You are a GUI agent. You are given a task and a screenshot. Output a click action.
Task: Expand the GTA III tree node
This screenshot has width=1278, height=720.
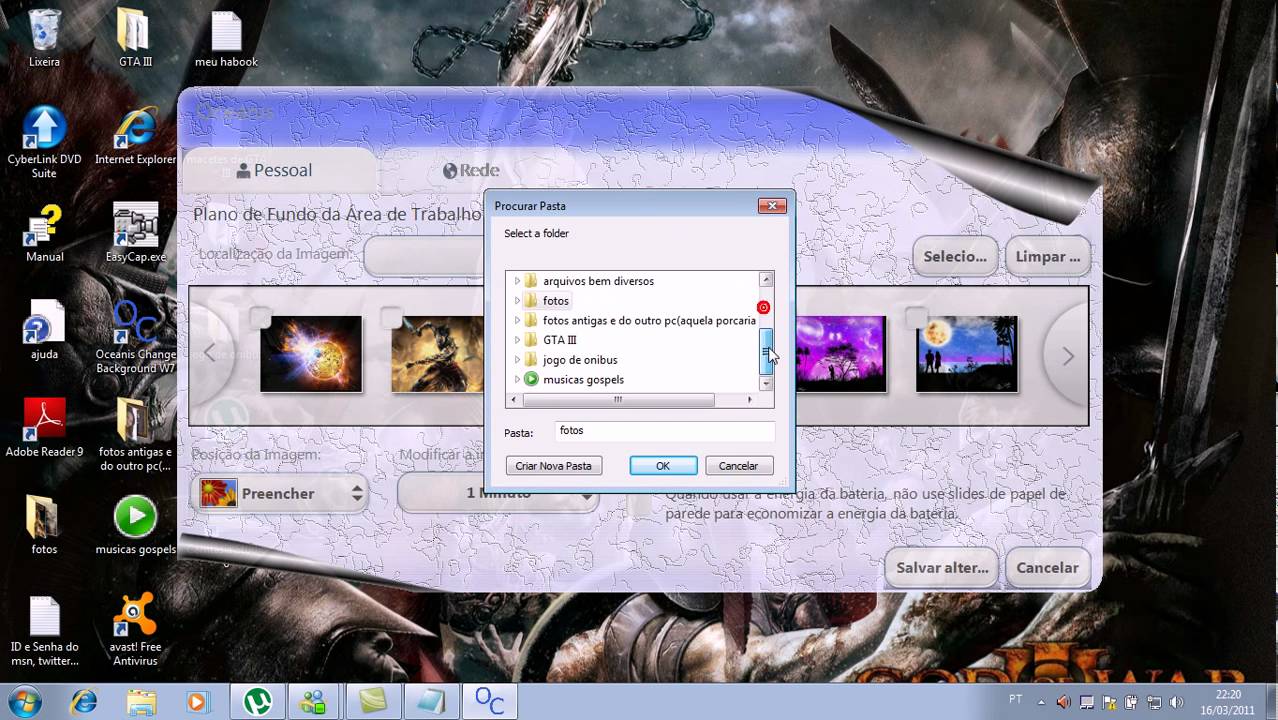pyautogui.click(x=517, y=340)
